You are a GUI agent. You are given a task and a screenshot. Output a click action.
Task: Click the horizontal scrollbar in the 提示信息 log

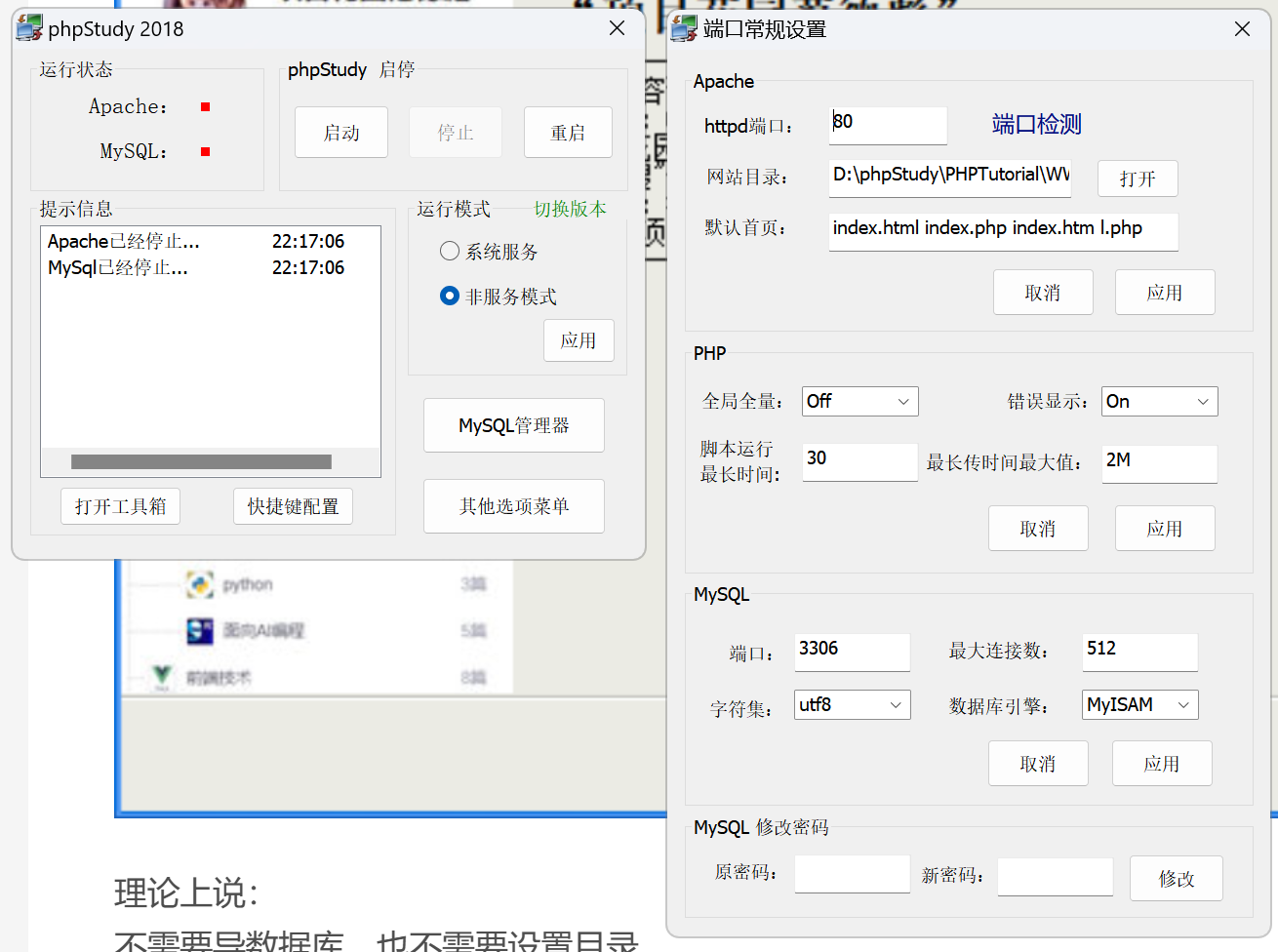coord(201,461)
